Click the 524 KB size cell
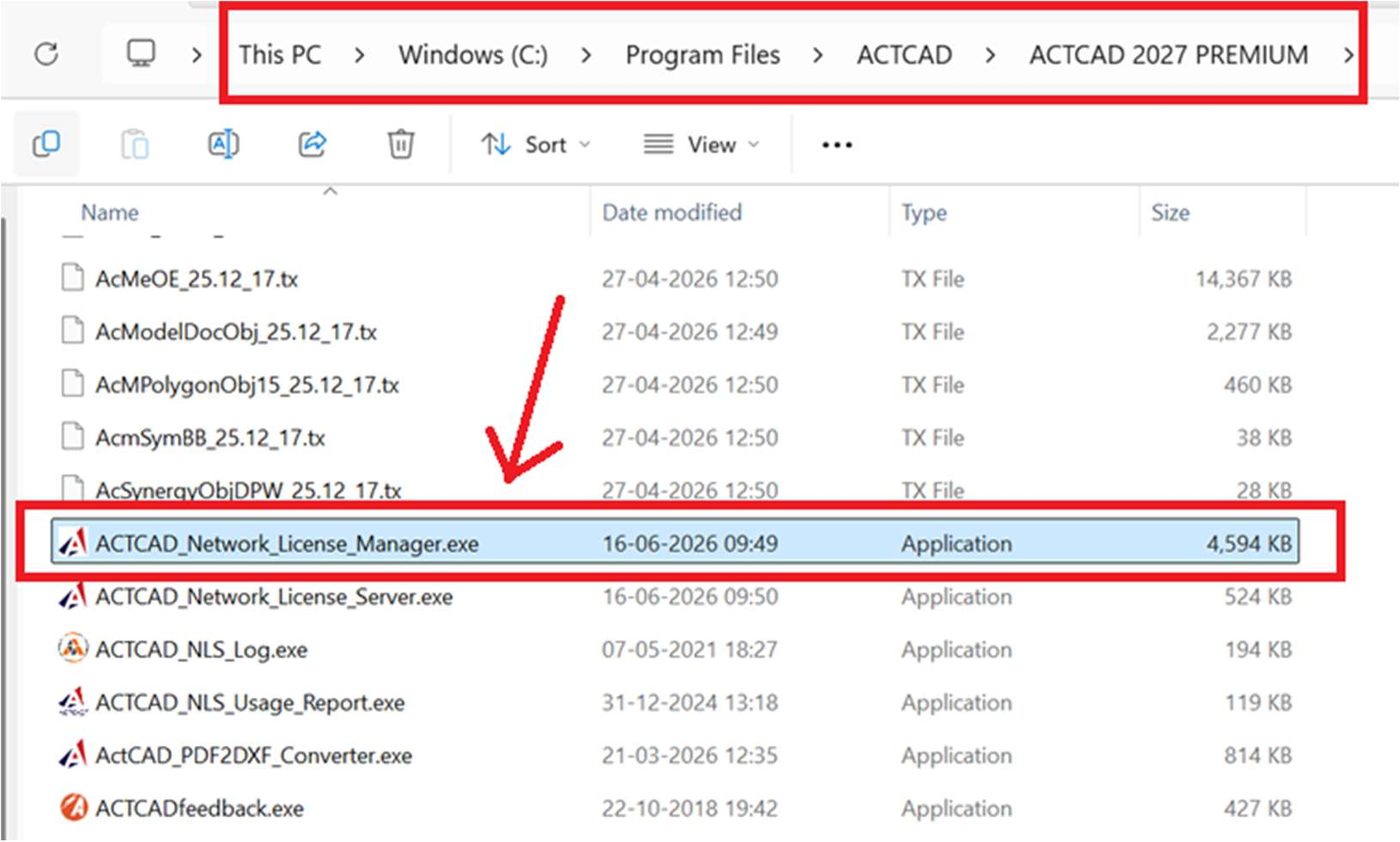The image size is (1400, 842). coord(1257,598)
